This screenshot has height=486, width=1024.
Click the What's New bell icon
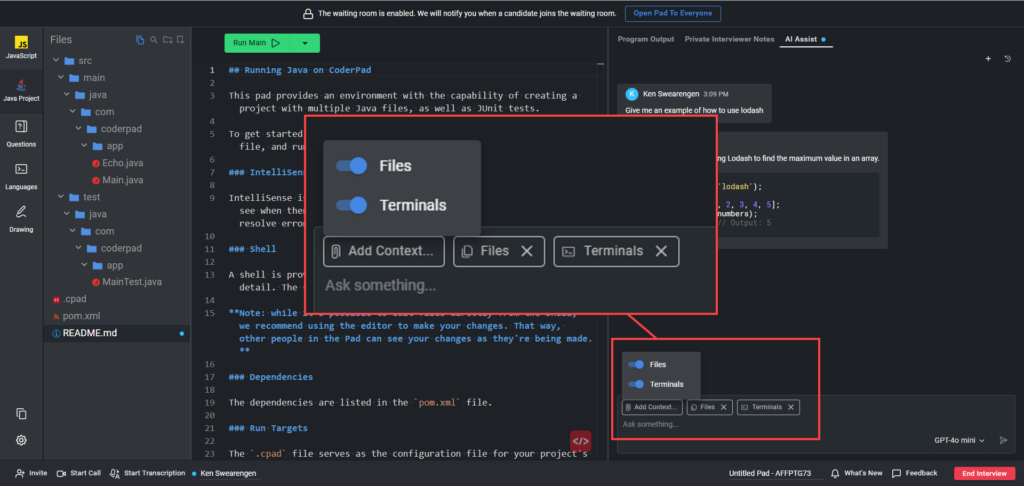pyautogui.click(x=835, y=473)
